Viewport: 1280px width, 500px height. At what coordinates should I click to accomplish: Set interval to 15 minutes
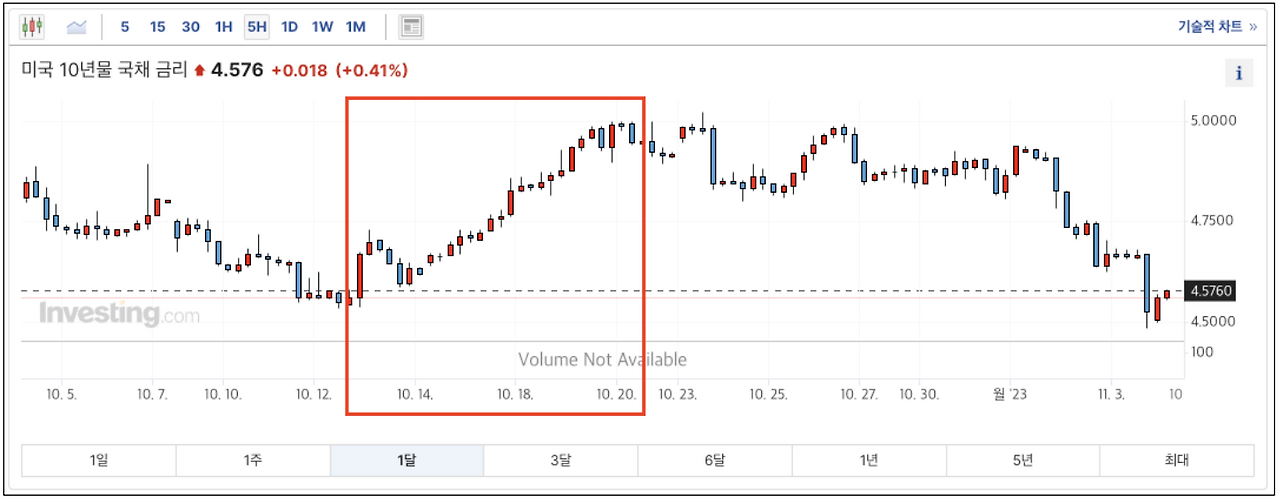157,27
